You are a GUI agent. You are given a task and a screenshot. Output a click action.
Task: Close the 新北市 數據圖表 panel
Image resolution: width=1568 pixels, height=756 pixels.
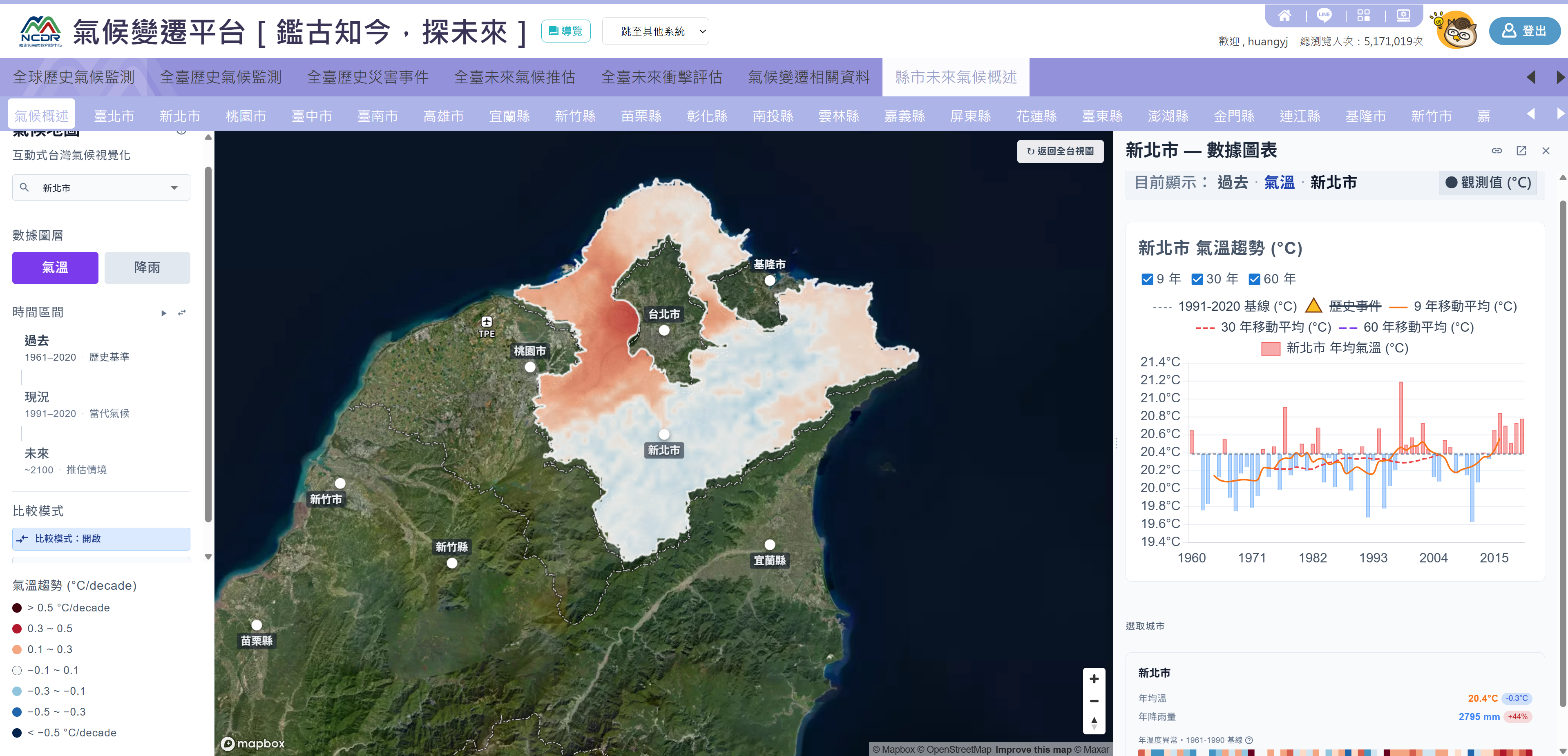click(1546, 150)
